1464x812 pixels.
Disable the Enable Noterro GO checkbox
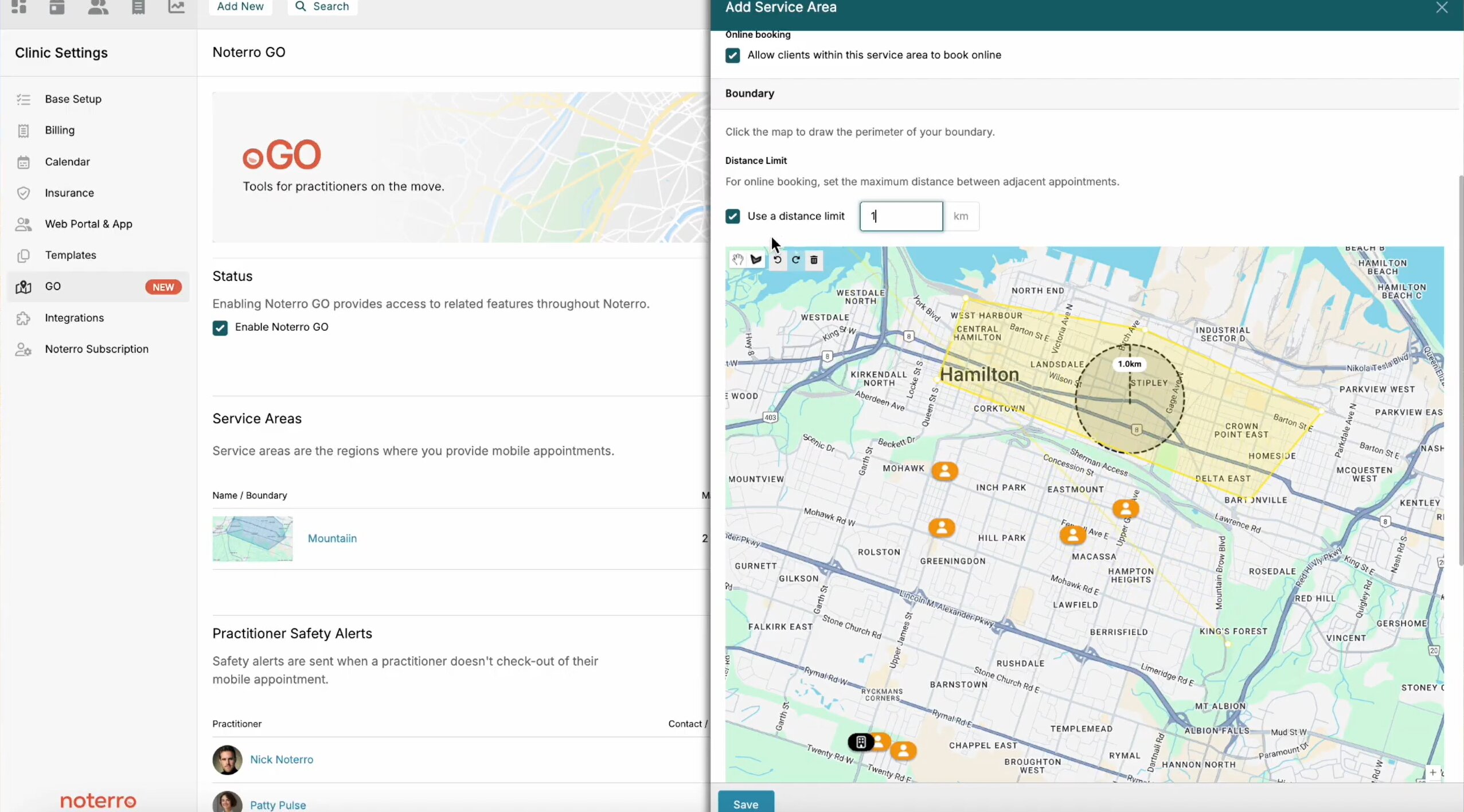coord(220,327)
